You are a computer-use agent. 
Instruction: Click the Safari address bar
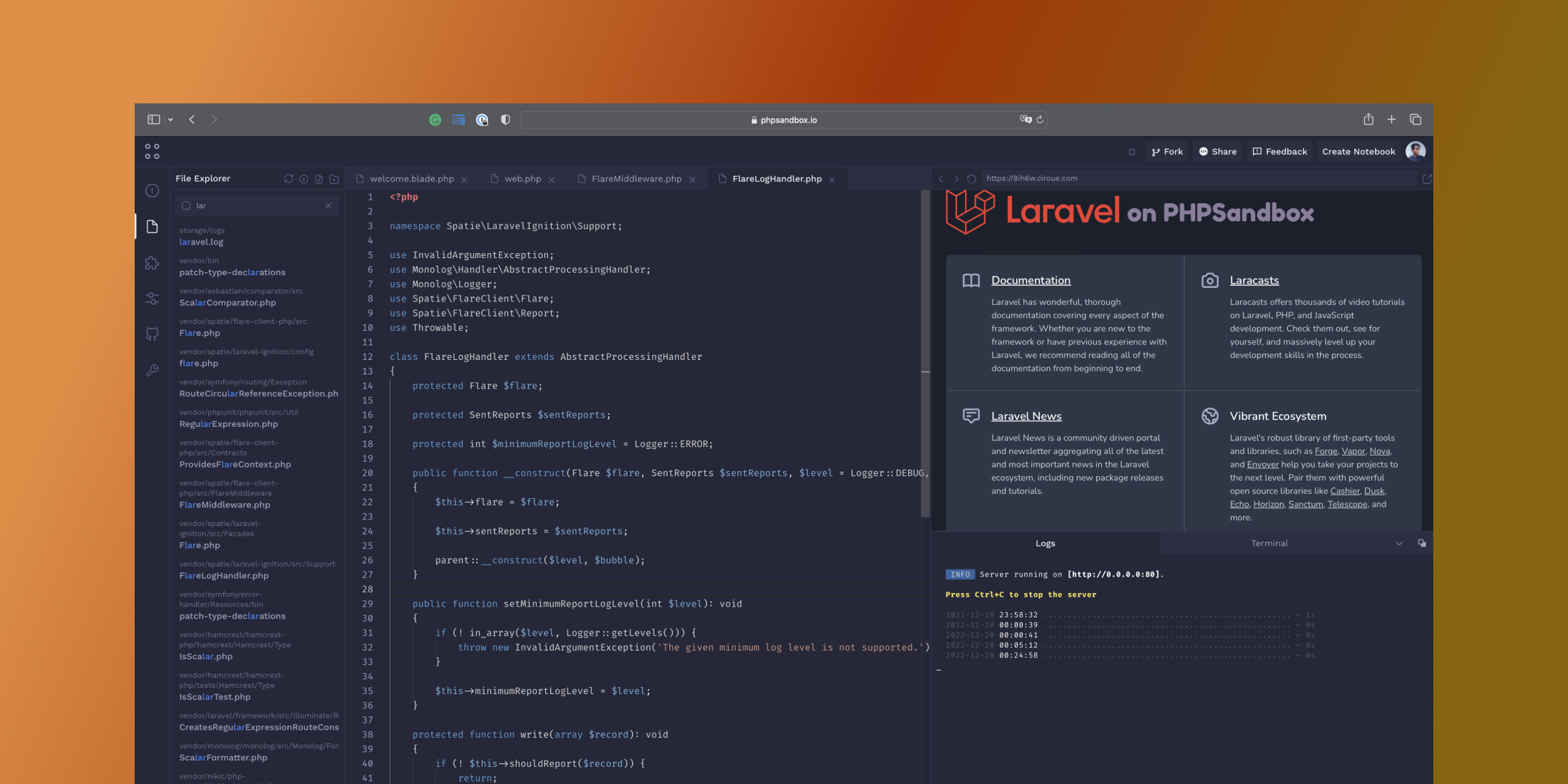(783, 120)
